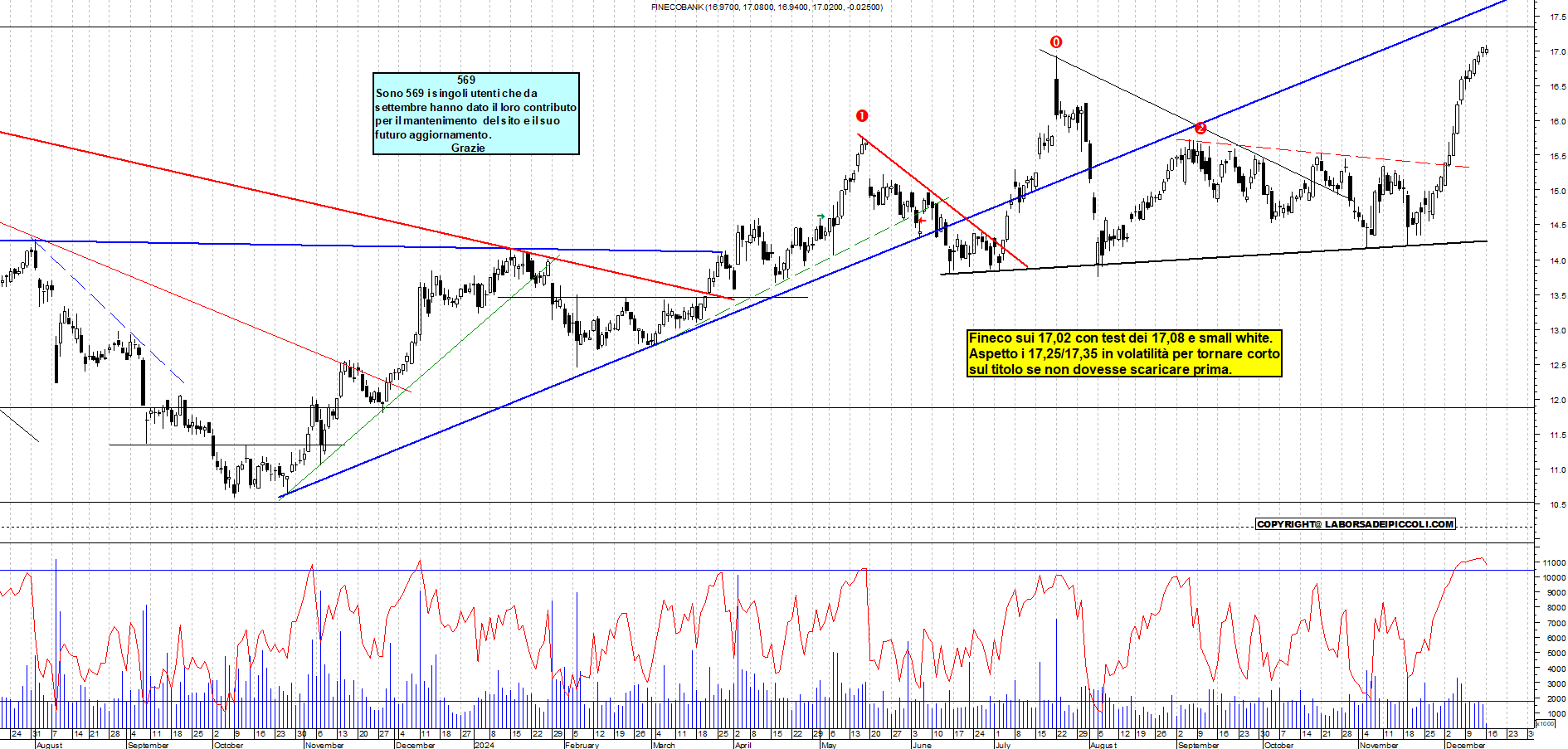The width and height of the screenshot is (1568, 749).
Task: Click the 10.5 price axis label
Action: tap(1557, 505)
